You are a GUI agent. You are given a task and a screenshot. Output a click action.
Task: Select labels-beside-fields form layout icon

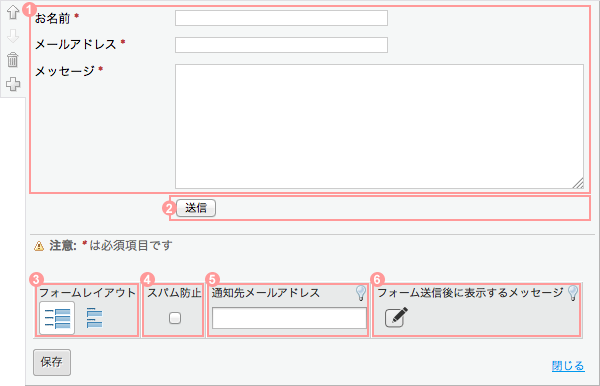click(57, 318)
